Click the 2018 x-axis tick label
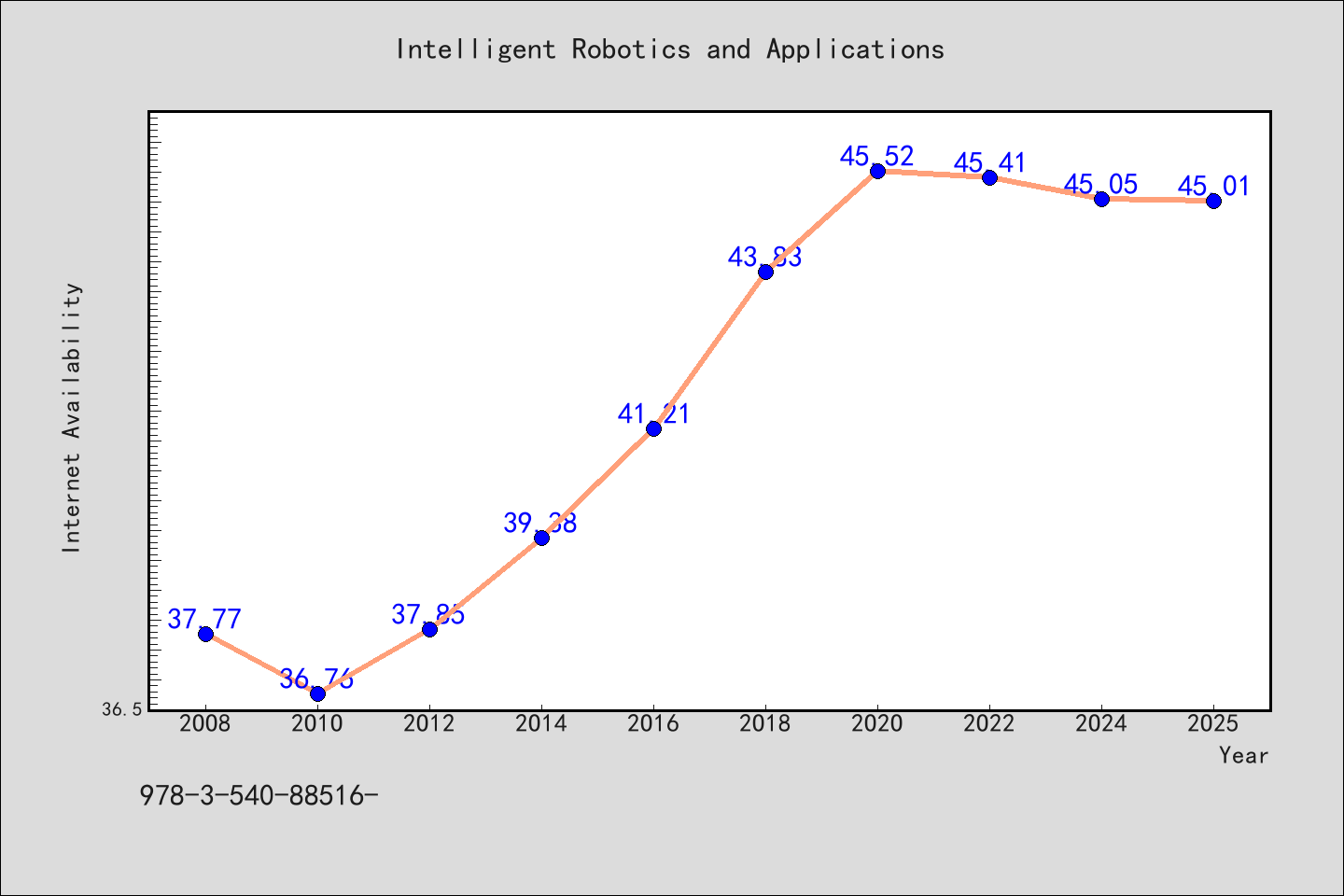This screenshot has width=1344, height=896. [765, 724]
